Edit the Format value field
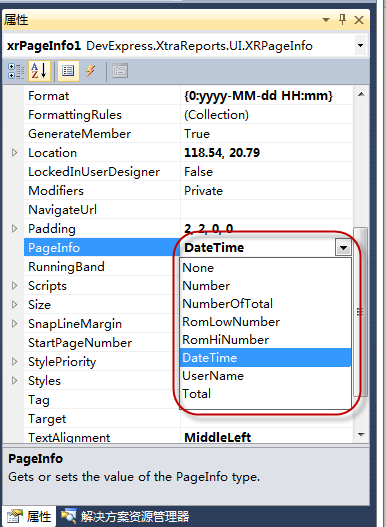 click(x=266, y=96)
